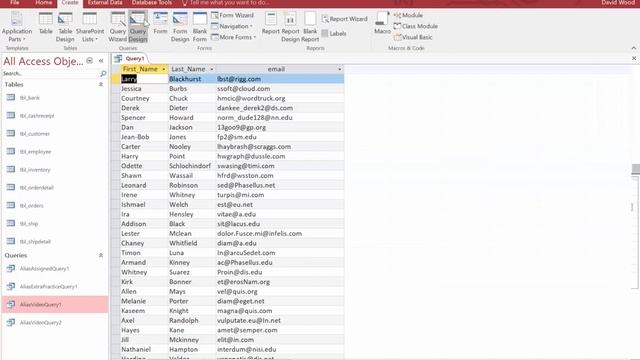Image resolution: width=640 pixels, height=360 pixels.
Task: Create a new Macro
Action: [x=382, y=24]
